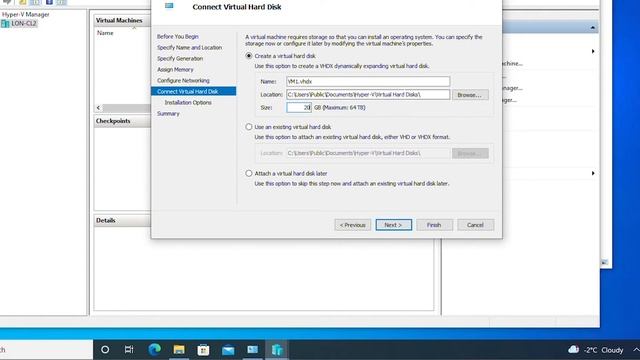This screenshot has height=360, width=640.
Task: Select the LON-CL2 server icon in the tree
Action: click(x=5, y=24)
